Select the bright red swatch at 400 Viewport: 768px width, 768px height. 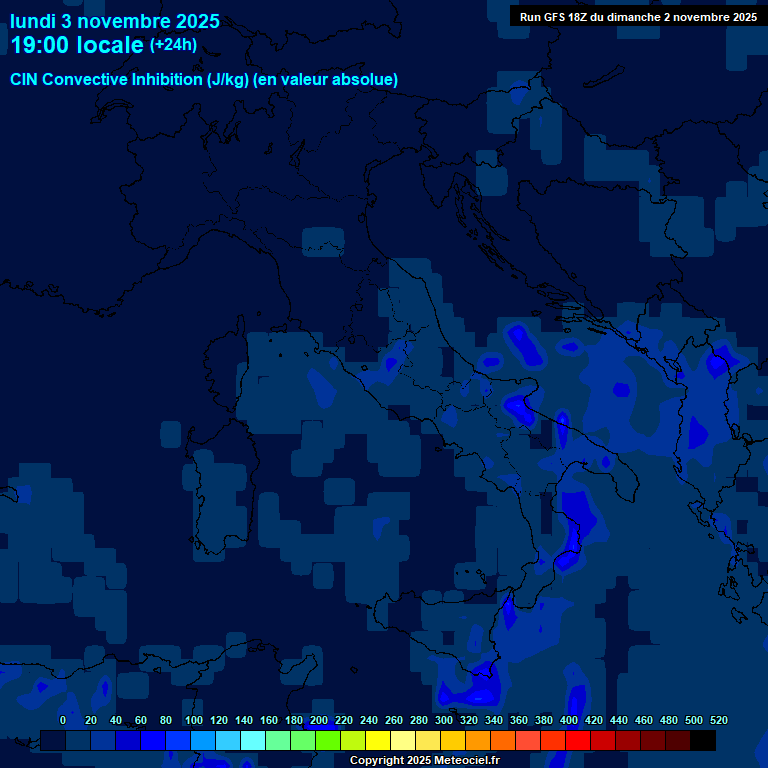pos(578,741)
